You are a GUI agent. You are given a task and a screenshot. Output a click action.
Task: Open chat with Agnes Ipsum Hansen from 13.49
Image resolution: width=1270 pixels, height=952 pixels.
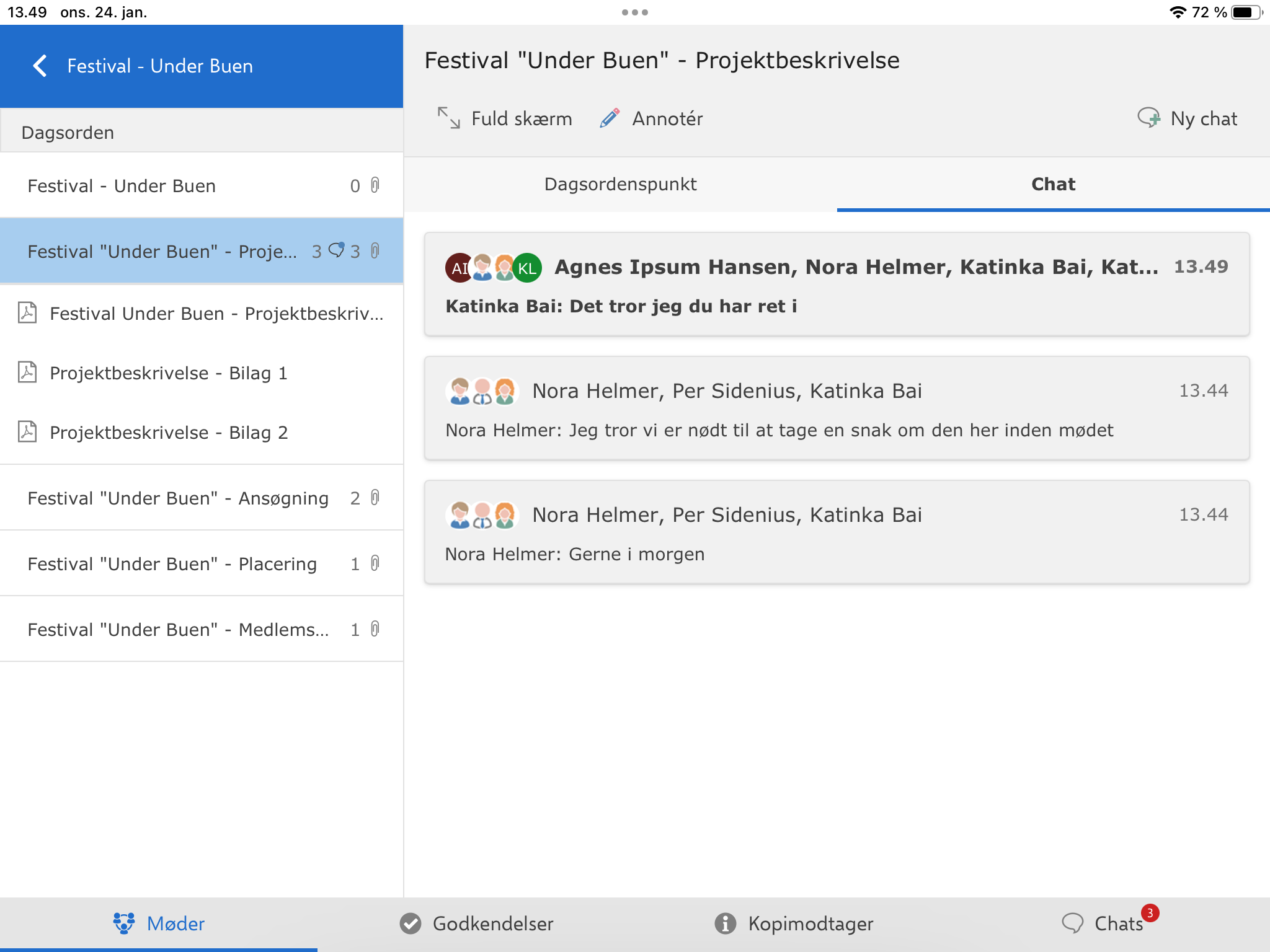click(837, 284)
